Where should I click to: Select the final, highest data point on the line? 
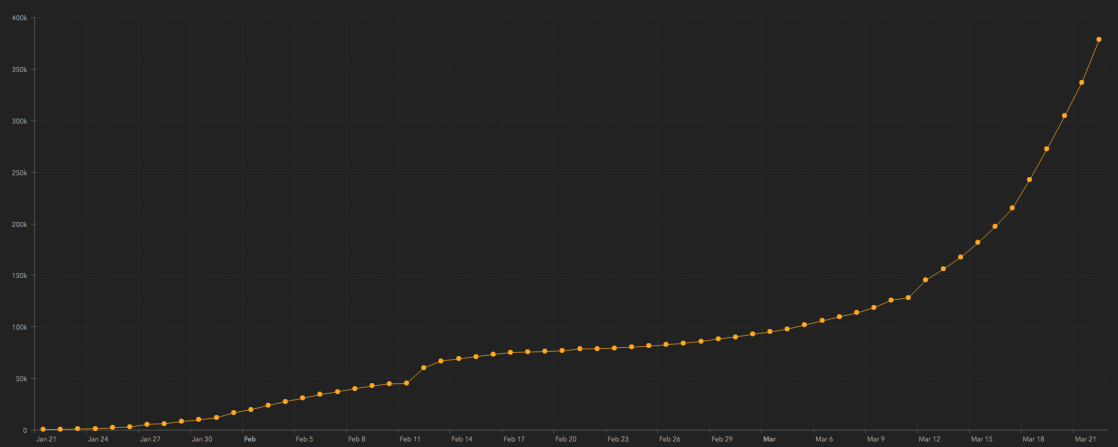[x=1099, y=39]
